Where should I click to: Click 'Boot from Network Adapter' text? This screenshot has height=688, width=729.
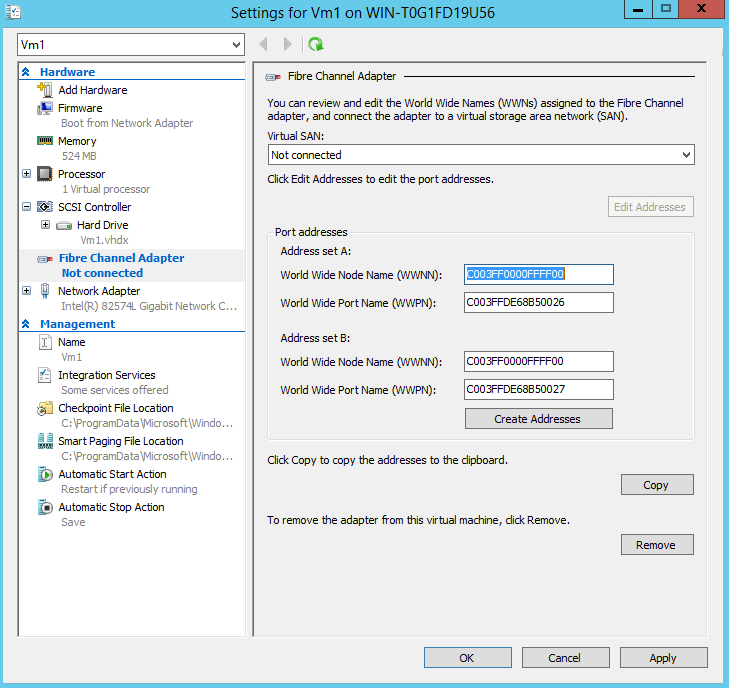pyautogui.click(x=127, y=123)
